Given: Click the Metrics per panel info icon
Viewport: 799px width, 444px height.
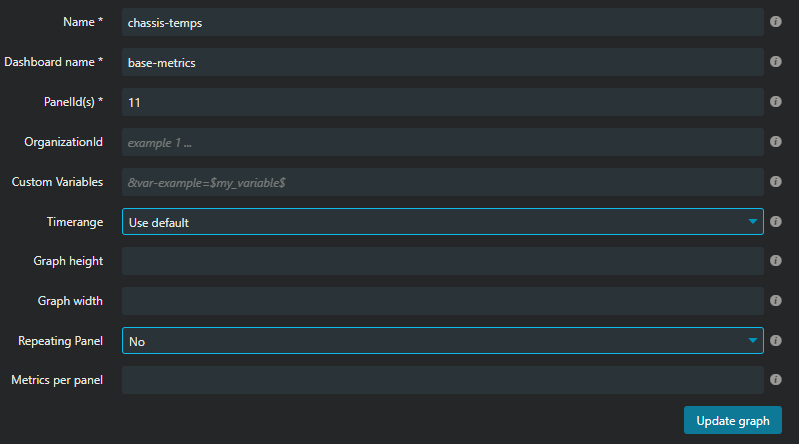Looking at the screenshot, I should (776, 380).
